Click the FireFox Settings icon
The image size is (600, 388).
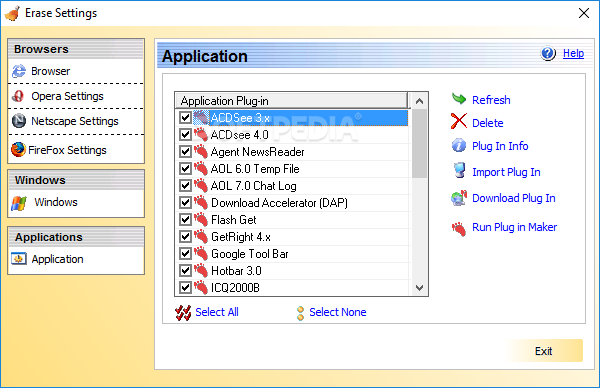[x=18, y=150]
